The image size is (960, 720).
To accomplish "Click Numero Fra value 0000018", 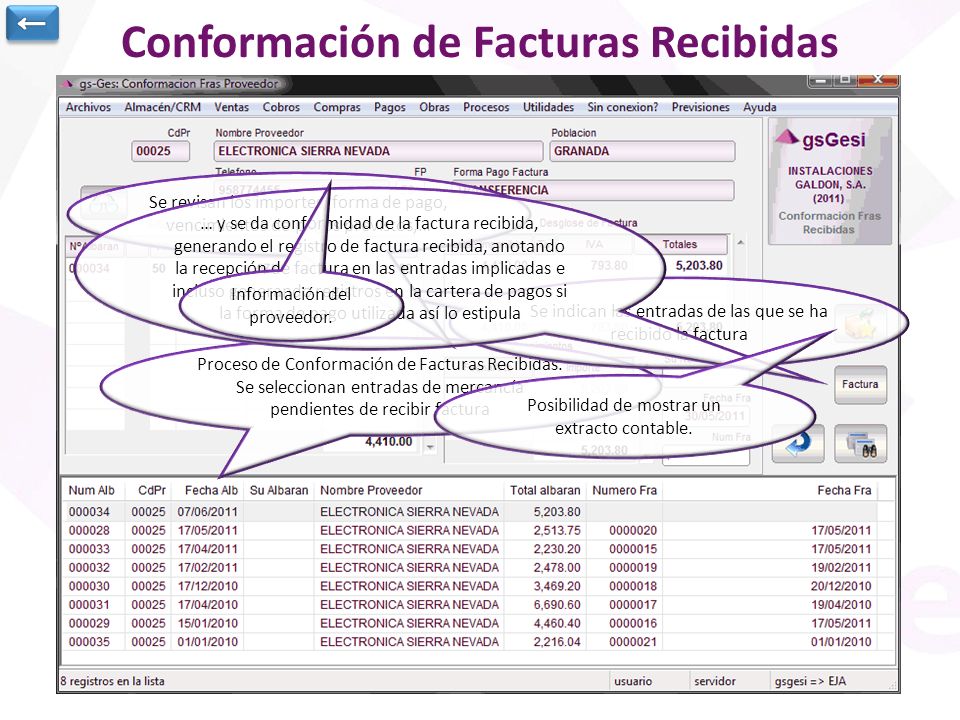I will point(633,586).
